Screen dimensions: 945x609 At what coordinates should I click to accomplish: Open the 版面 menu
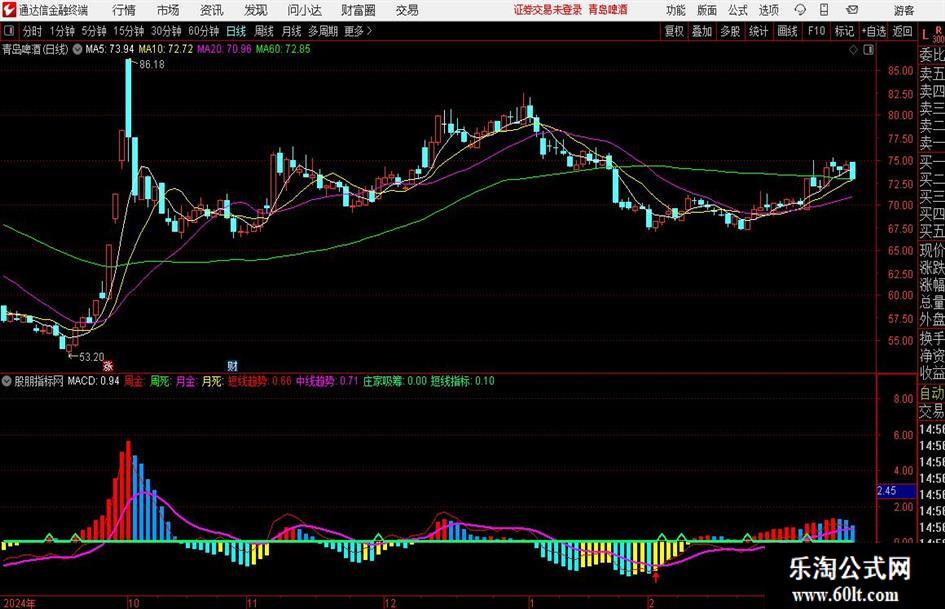pyautogui.click(x=706, y=10)
